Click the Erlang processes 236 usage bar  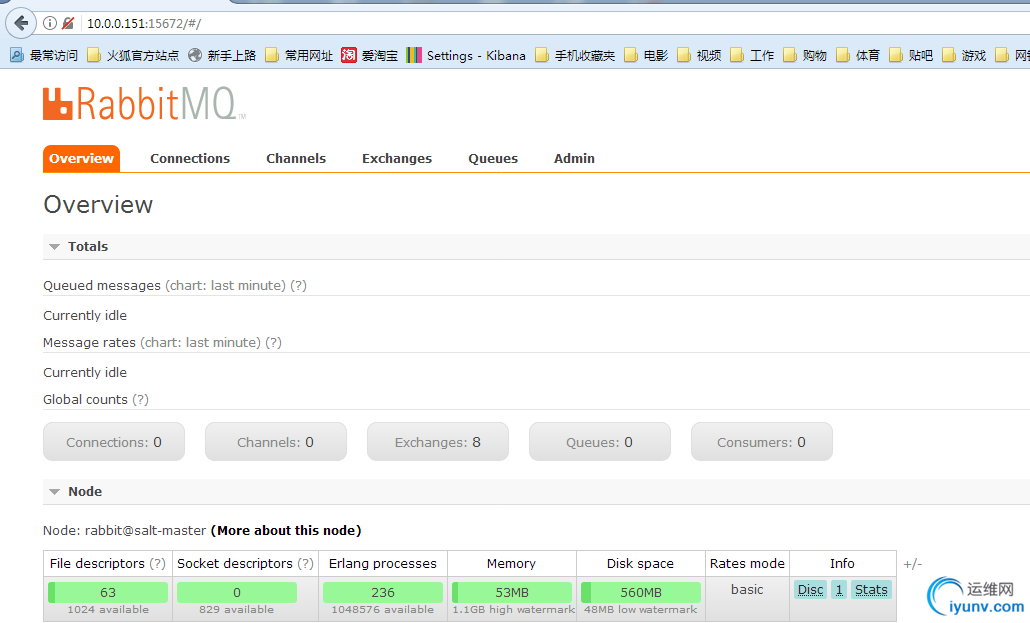pyautogui.click(x=383, y=592)
